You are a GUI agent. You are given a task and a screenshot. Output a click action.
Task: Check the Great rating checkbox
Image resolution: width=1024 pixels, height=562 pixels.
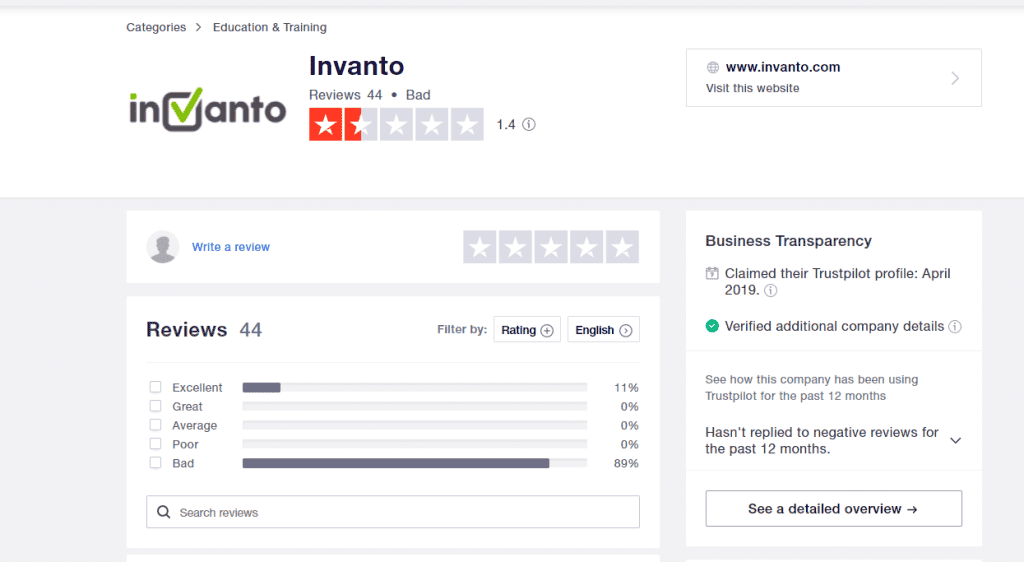click(155, 406)
